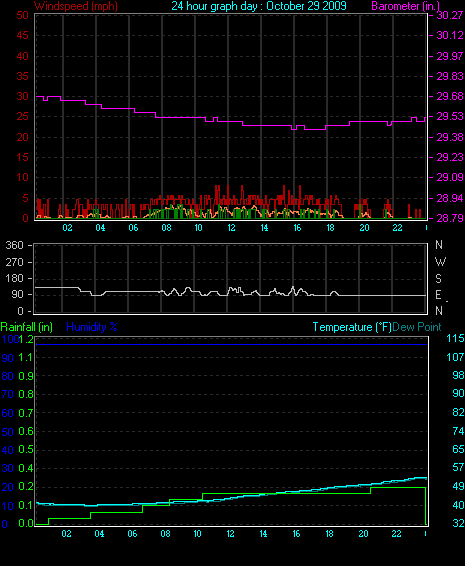Select temperature axis value 107
Screen dimensions: 465x566
pyautogui.click(x=455, y=357)
